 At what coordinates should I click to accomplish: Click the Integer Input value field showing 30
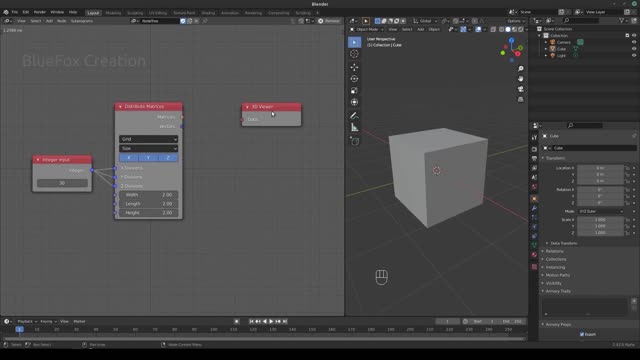(x=62, y=183)
